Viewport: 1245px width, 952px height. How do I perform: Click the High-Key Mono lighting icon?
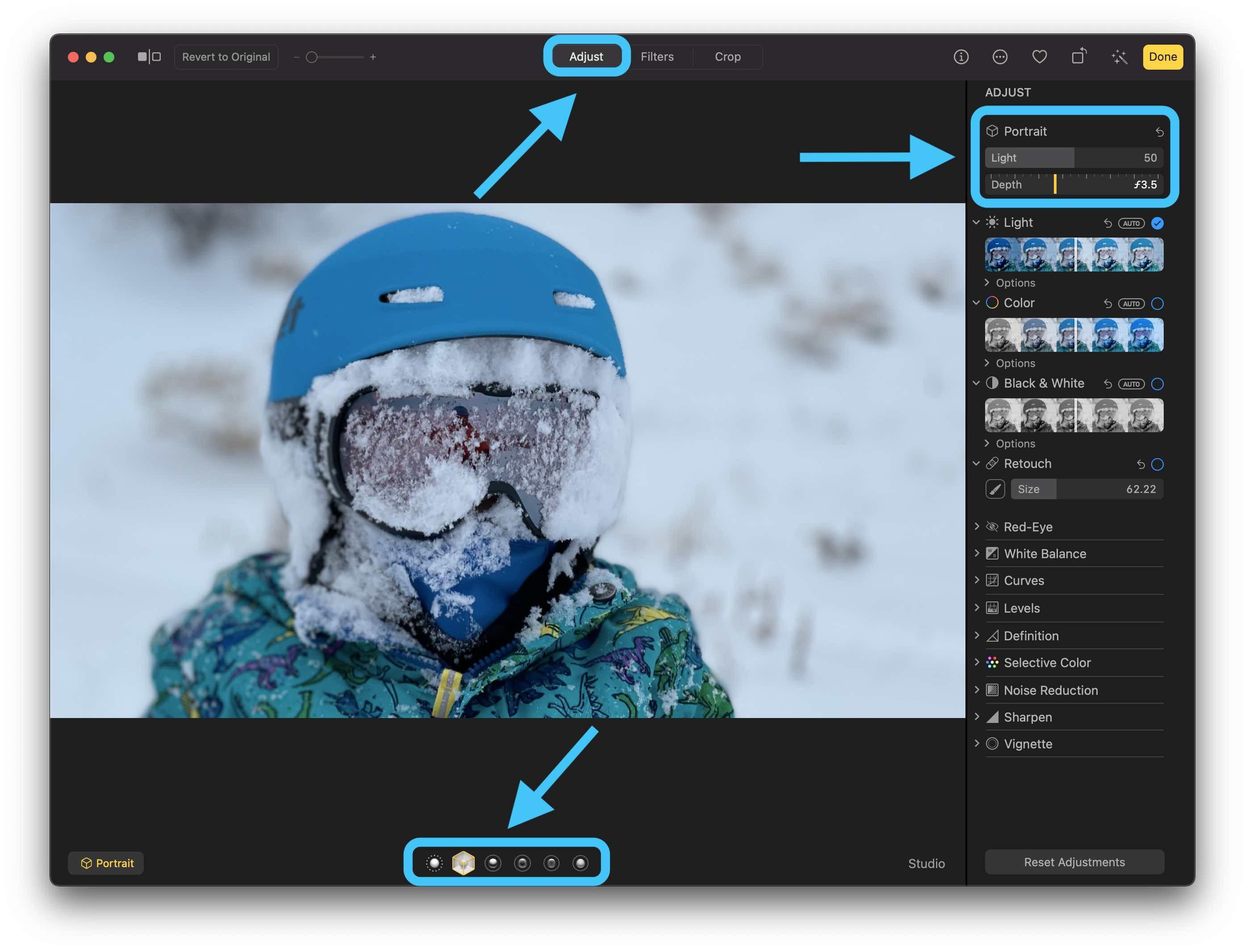[x=581, y=862]
